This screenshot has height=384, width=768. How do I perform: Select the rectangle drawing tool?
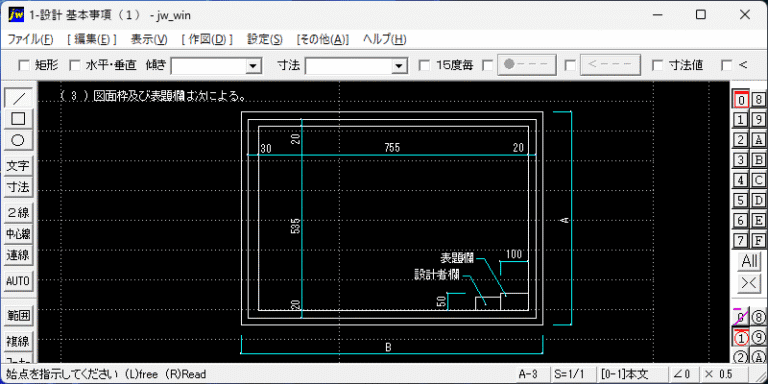18,119
